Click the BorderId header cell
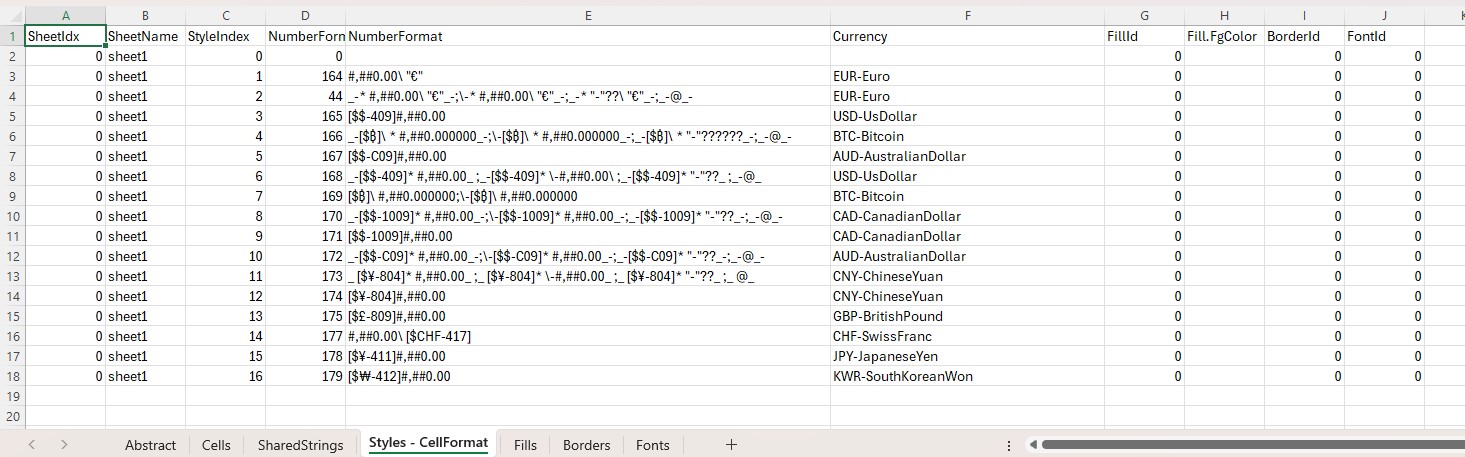1465x457 pixels. click(x=1304, y=36)
